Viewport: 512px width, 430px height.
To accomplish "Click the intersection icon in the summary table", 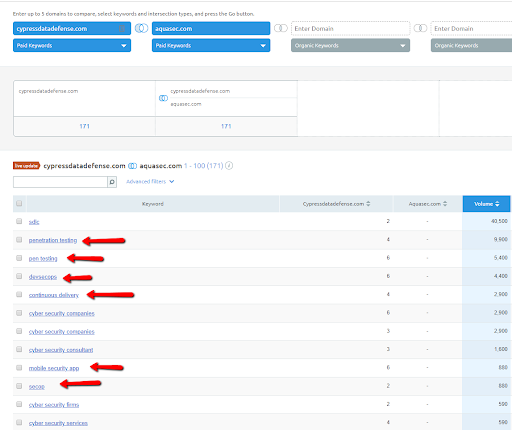I will [163, 98].
